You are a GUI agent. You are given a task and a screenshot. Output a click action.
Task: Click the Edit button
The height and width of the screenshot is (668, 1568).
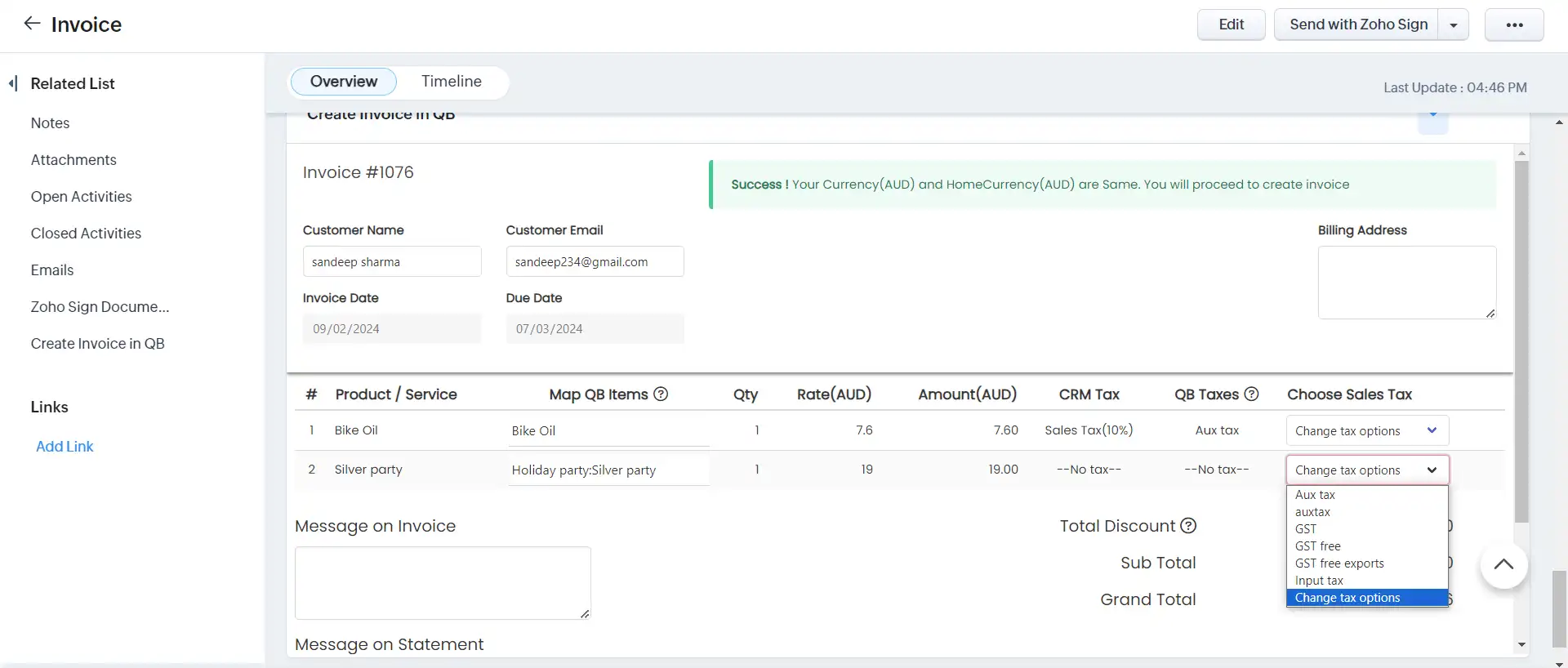(x=1231, y=24)
